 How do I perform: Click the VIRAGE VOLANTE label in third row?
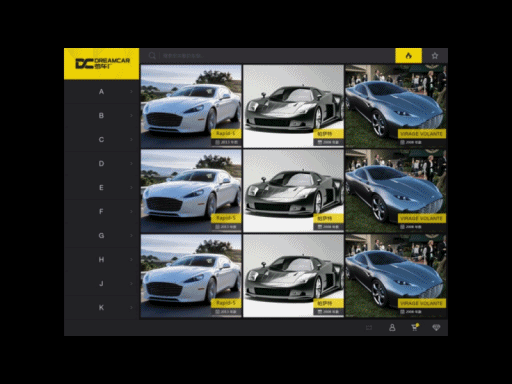point(422,303)
